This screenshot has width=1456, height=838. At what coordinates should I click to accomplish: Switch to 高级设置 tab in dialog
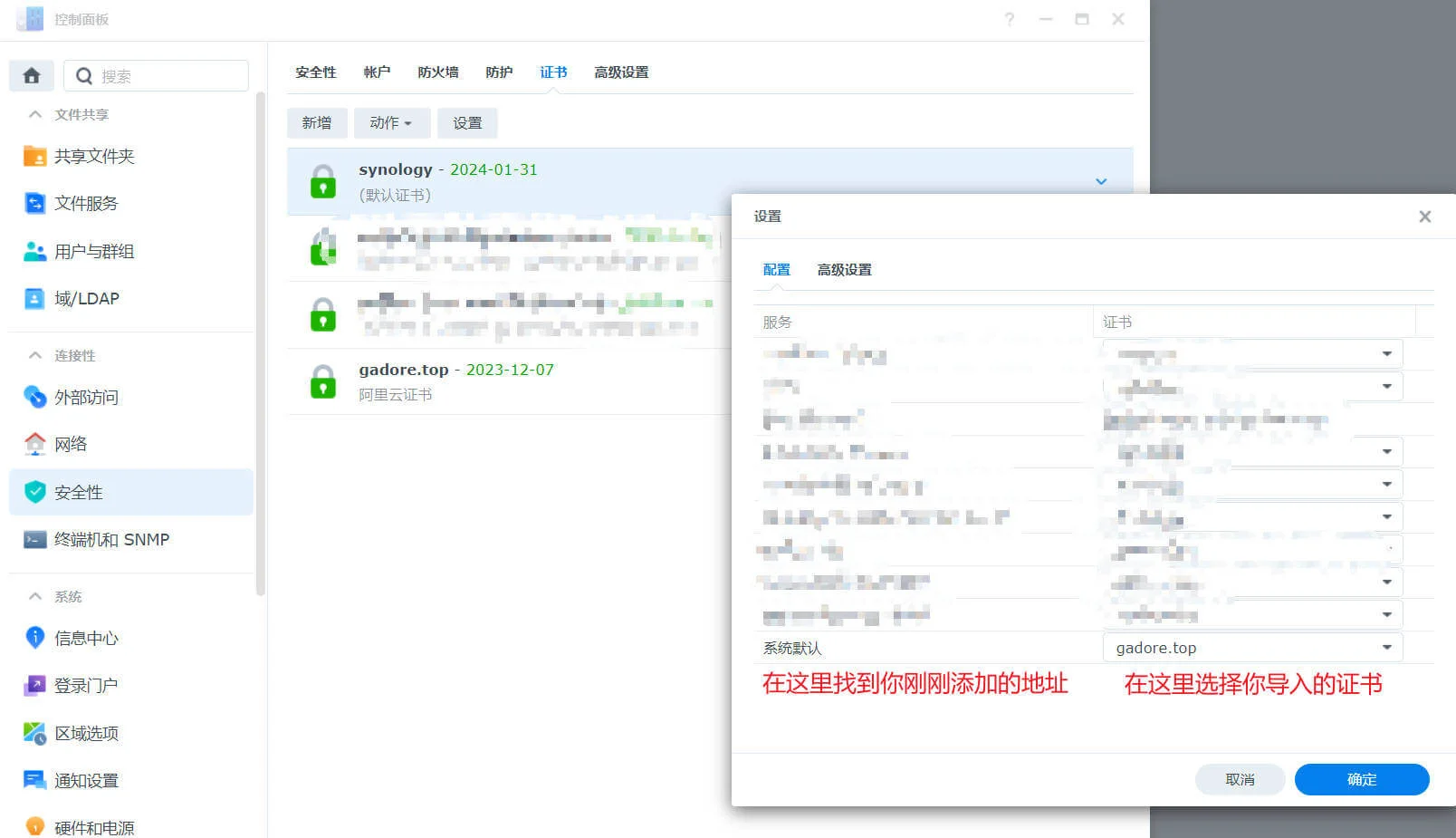[844, 270]
